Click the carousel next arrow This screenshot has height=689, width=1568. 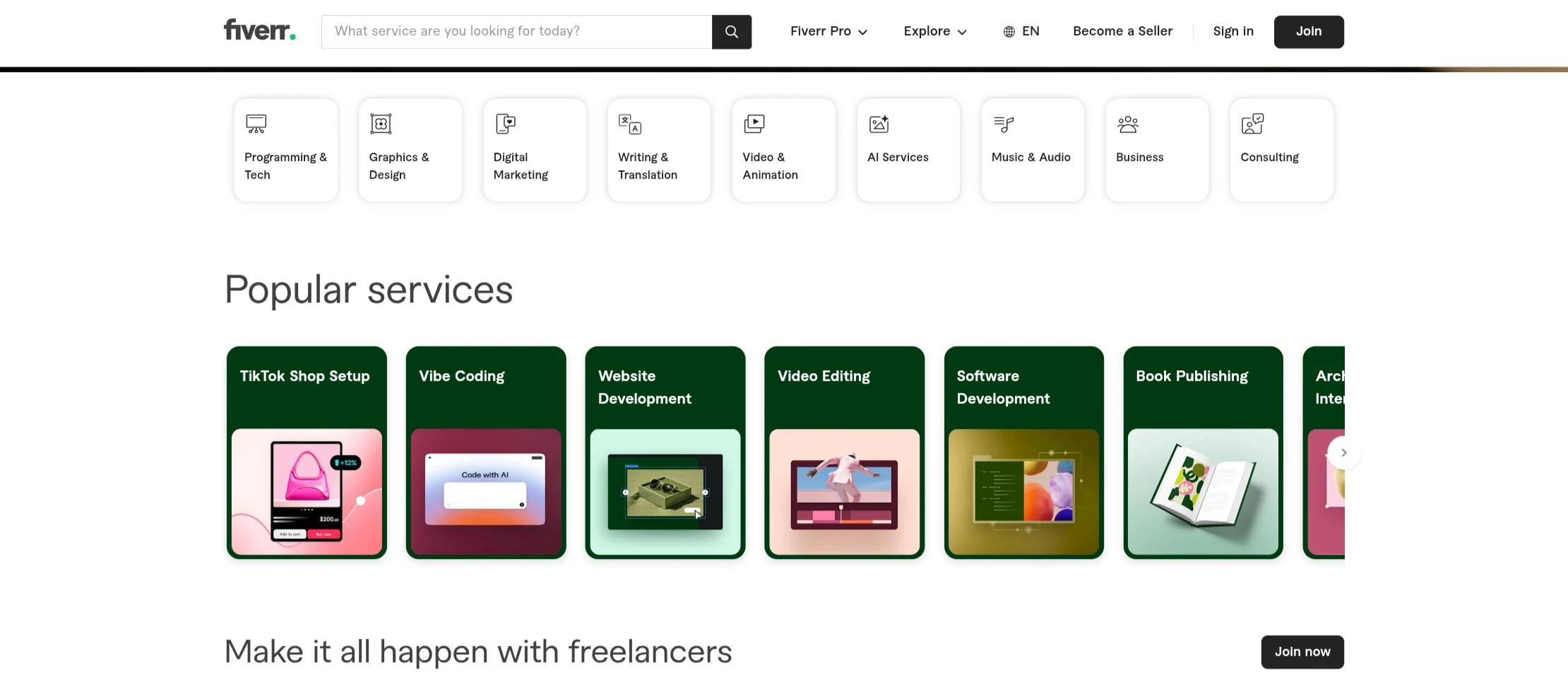coord(1343,452)
